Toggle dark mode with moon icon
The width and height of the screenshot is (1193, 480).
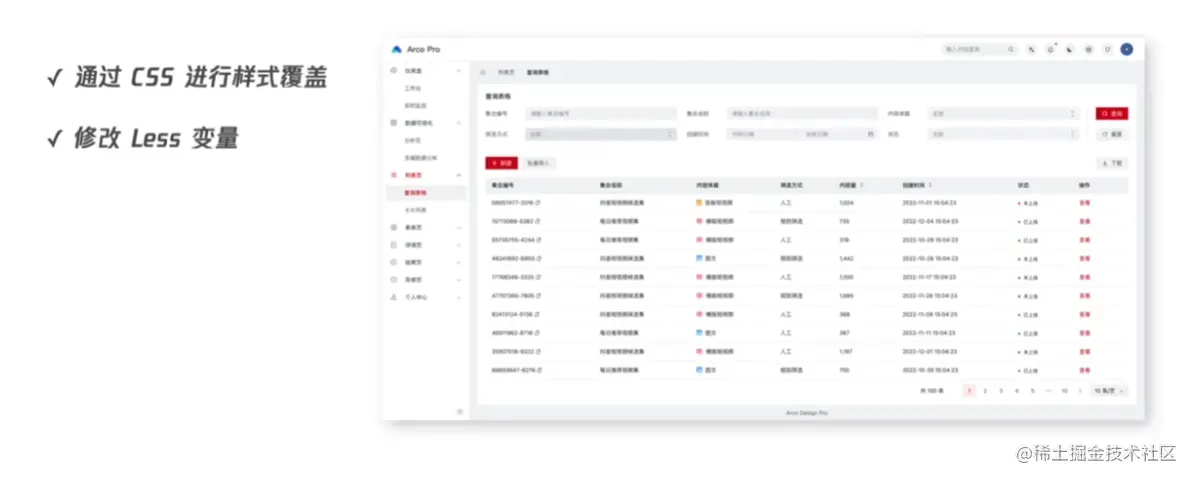[x=1070, y=49]
